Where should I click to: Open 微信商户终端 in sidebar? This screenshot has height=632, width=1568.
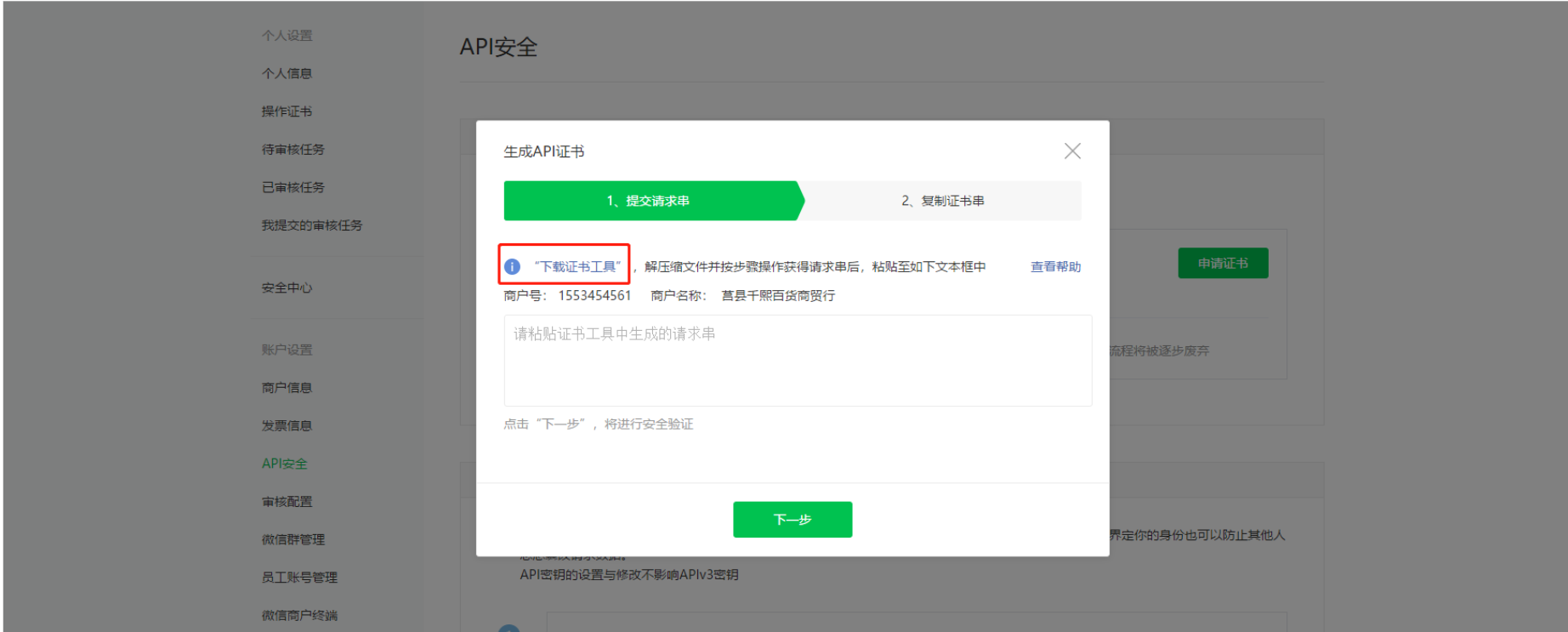point(299,615)
